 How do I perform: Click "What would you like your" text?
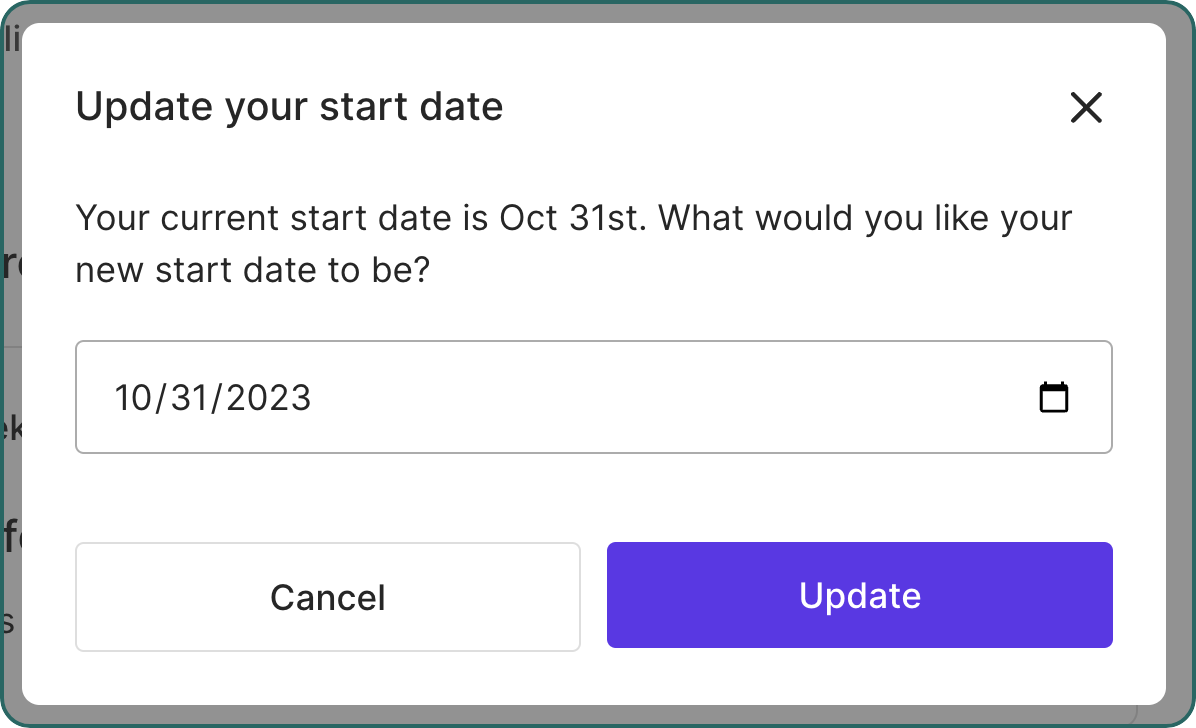point(865,218)
